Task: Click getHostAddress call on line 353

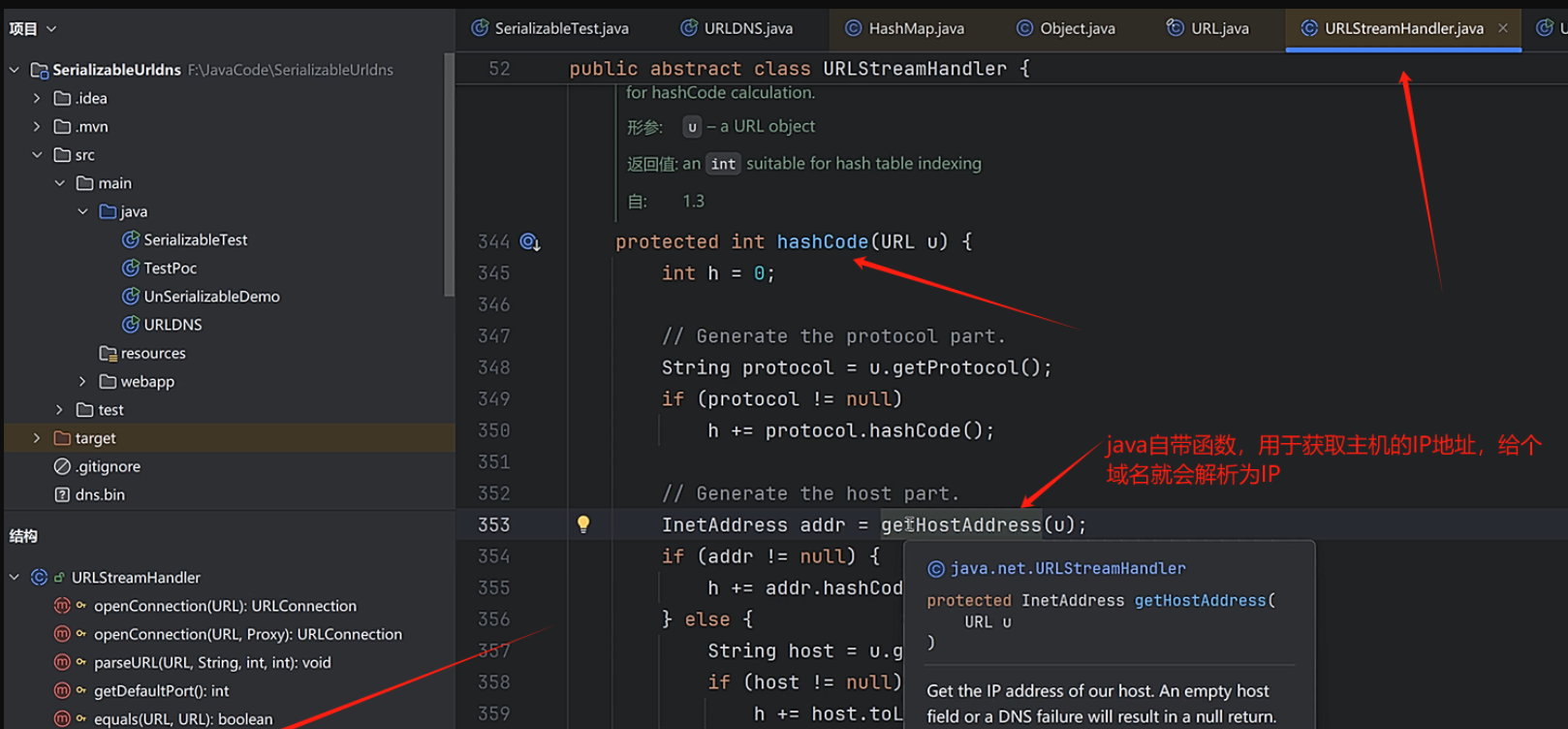Action: 960,524
